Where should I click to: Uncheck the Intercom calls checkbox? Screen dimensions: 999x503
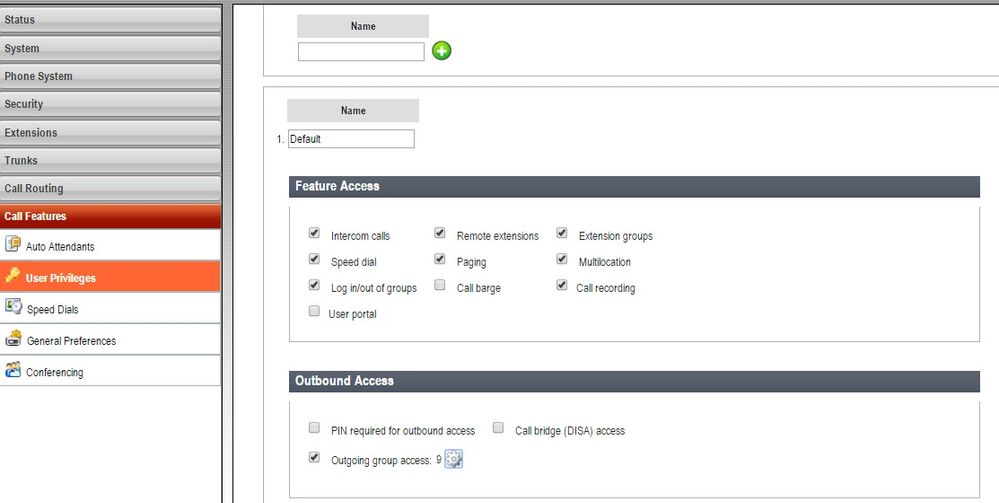coord(314,234)
